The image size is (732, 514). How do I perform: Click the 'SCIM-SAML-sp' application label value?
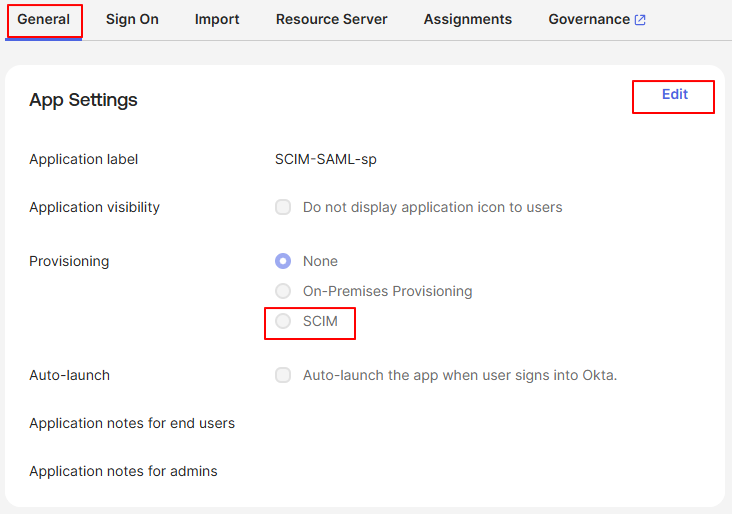coord(326,159)
